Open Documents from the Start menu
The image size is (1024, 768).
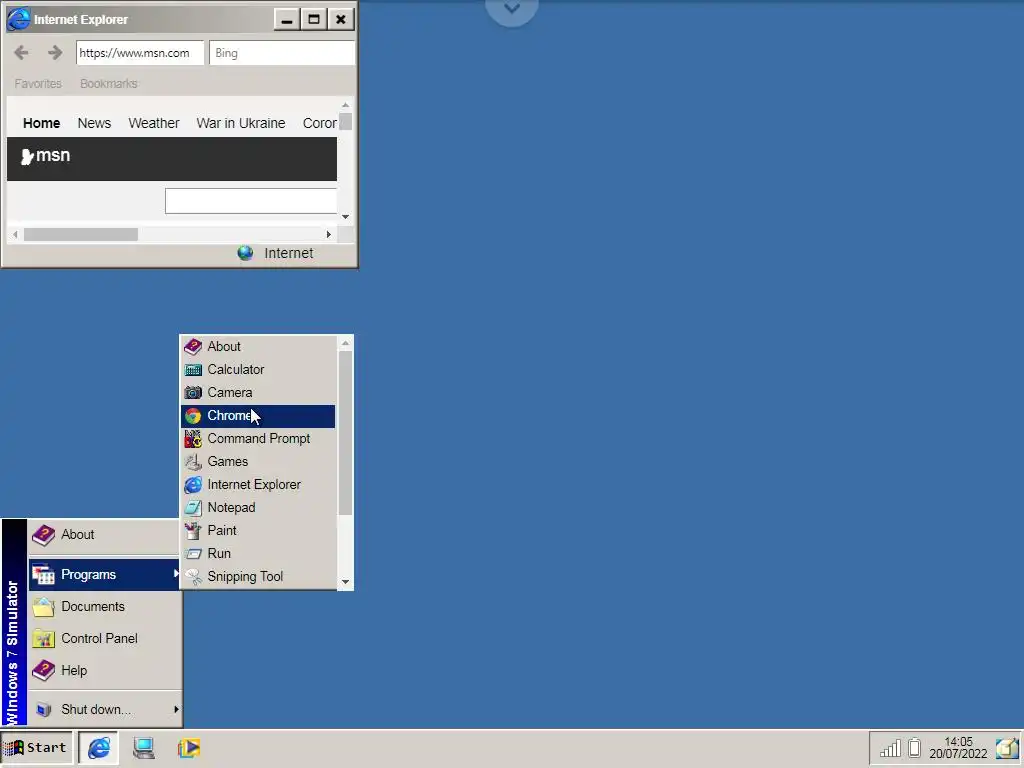(x=104, y=607)
